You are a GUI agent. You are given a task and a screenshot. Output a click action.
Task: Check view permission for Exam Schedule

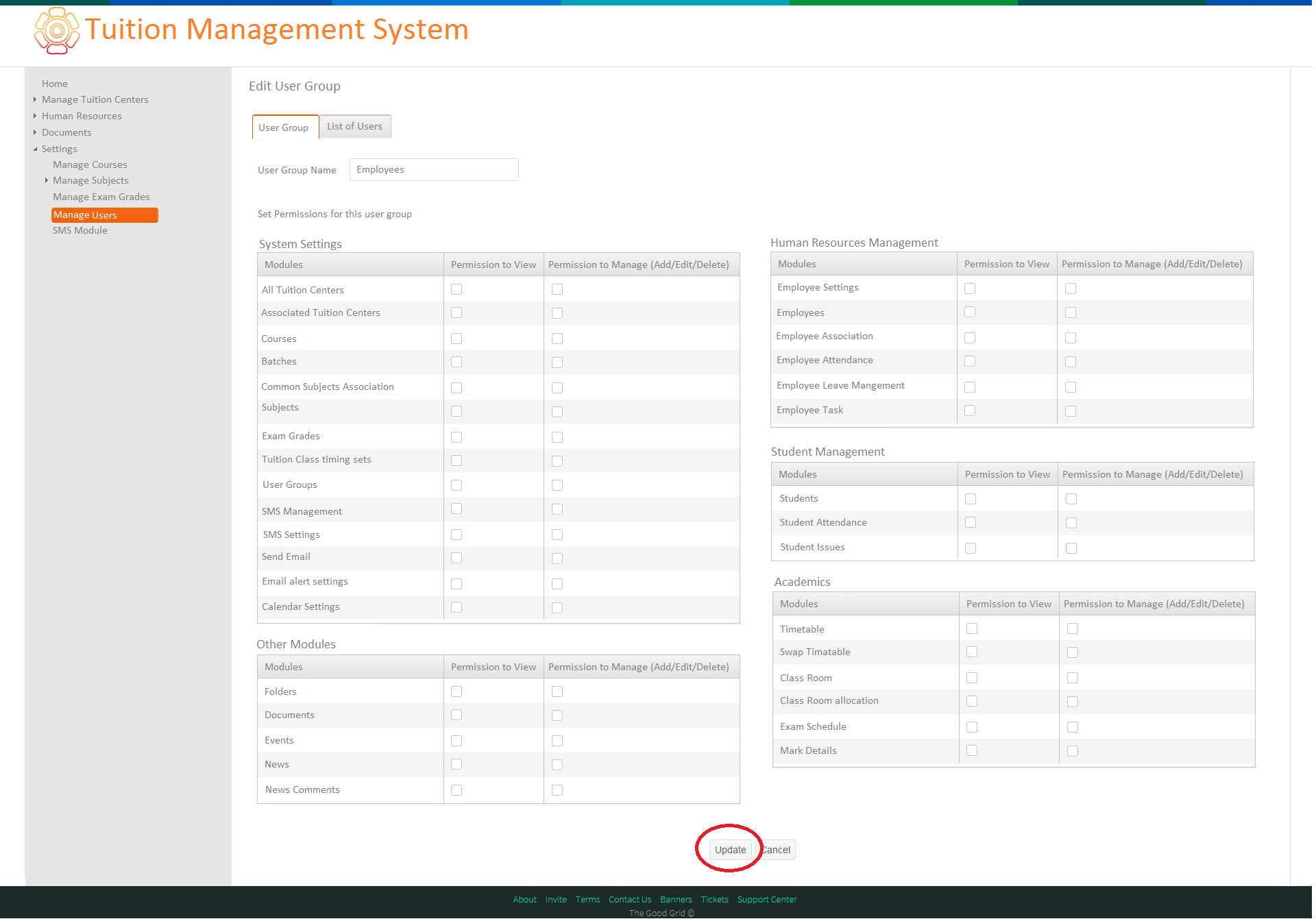(972, 728)
